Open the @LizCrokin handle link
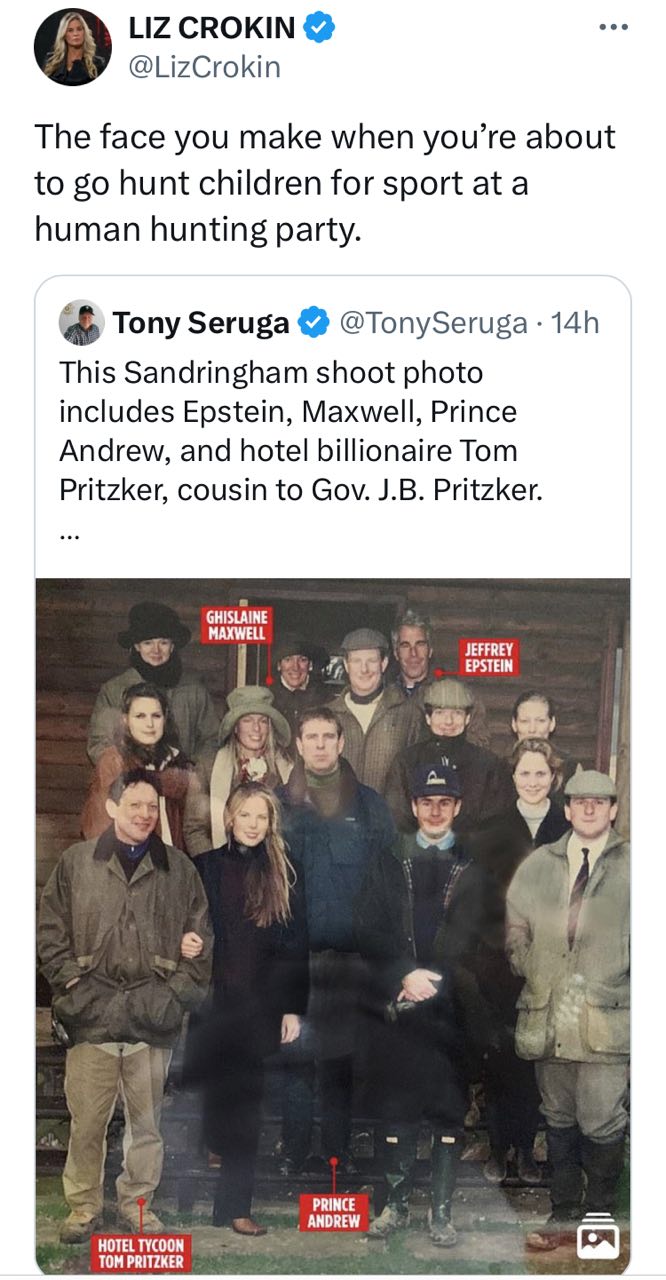 point(204,67)
